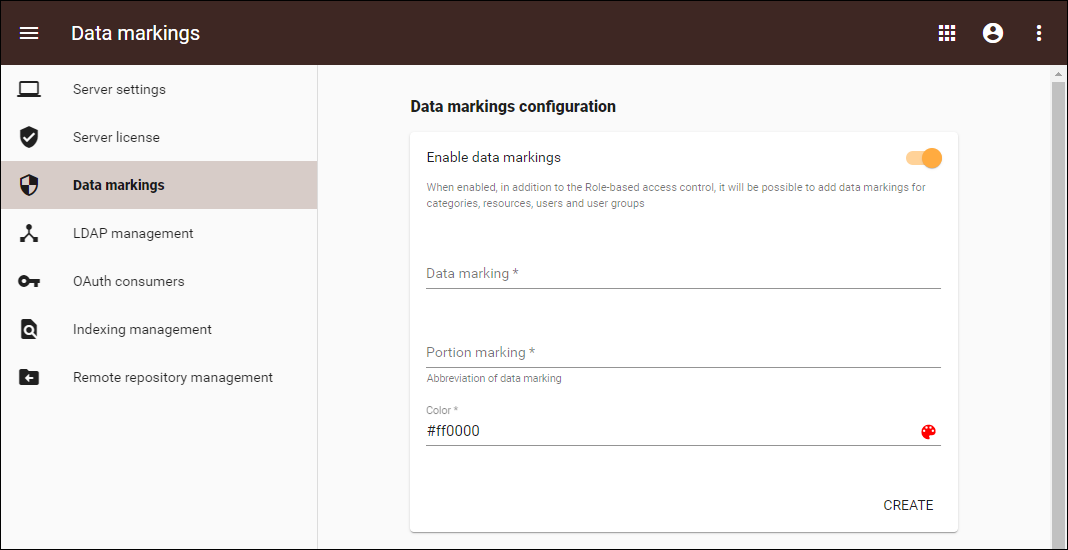Image resolution: width=1068 pixels, height=550 pixels.
Task: Click the Indexing management search icon
Action: point(29,329)
